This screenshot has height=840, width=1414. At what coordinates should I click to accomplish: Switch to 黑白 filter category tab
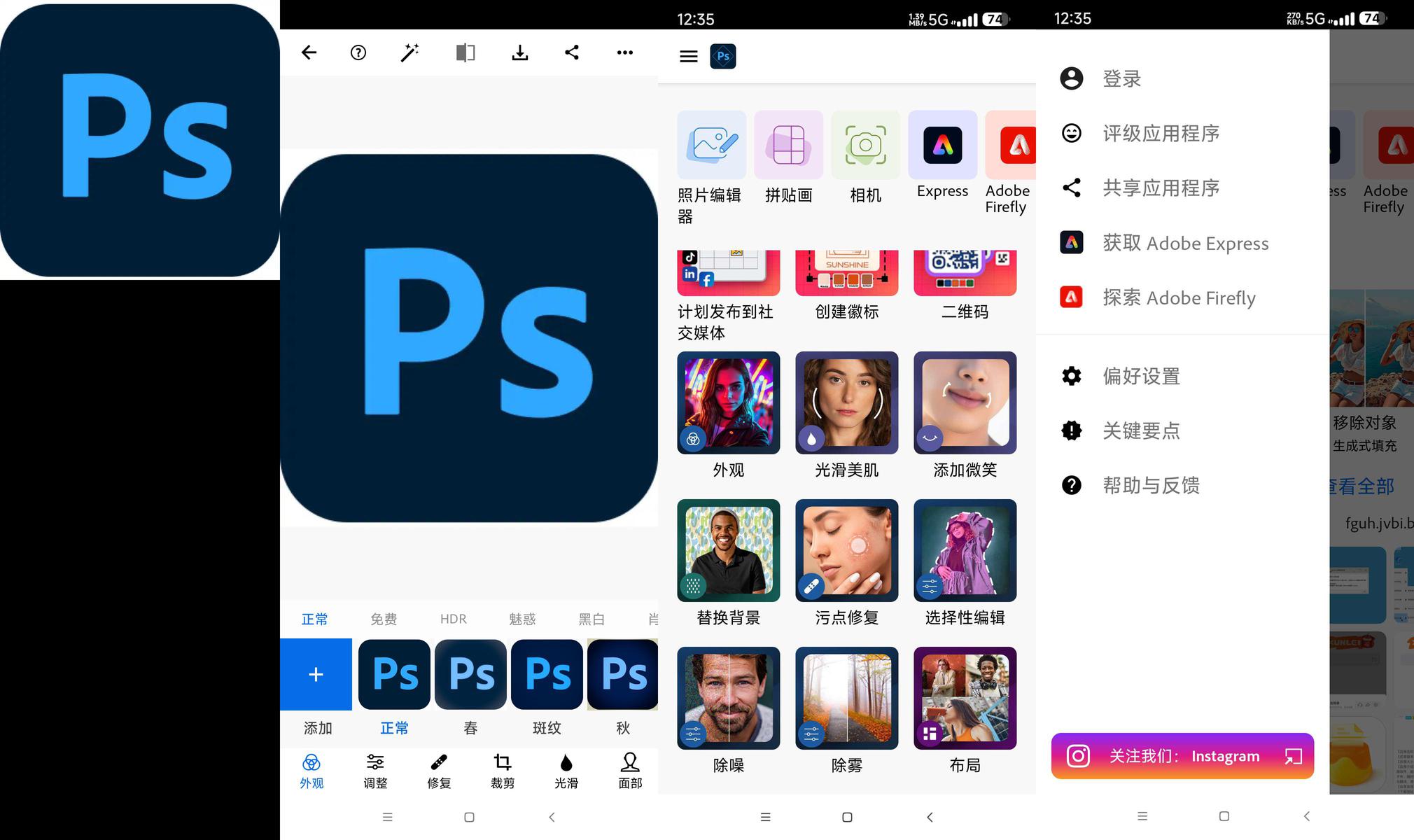591,619
